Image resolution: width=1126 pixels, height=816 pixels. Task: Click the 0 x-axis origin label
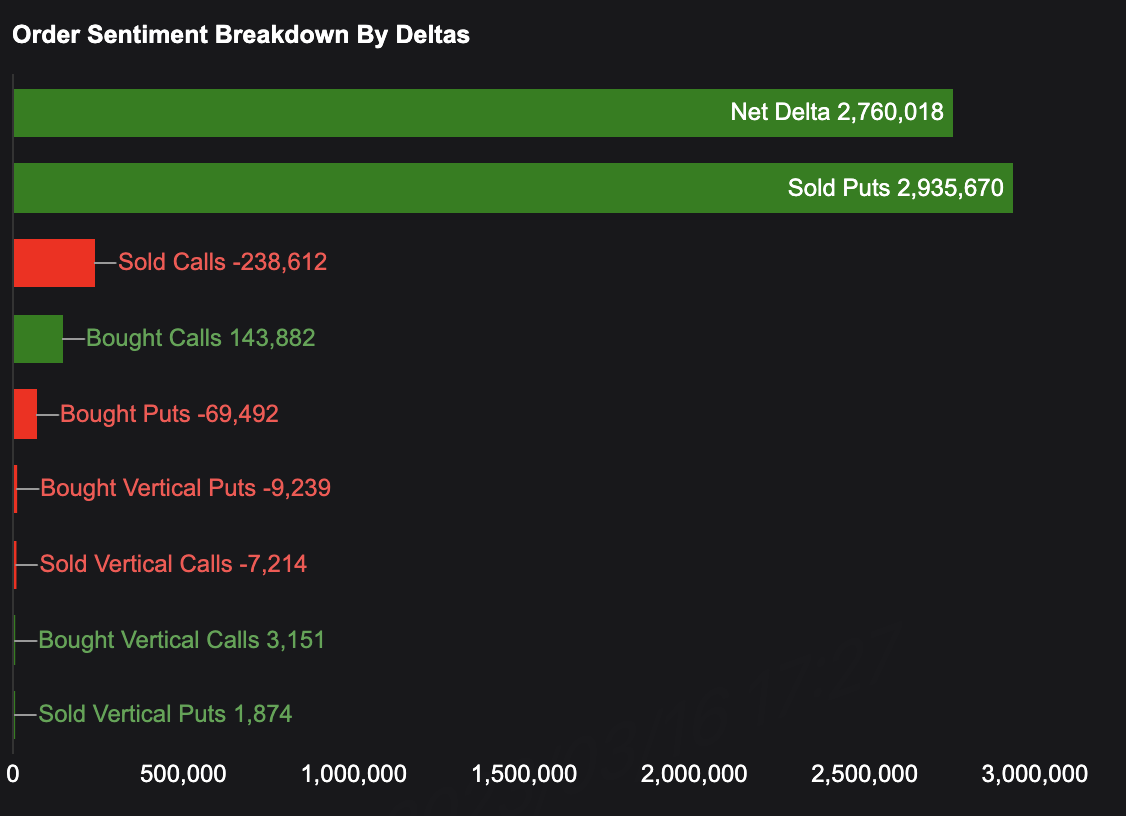[13, 774]
